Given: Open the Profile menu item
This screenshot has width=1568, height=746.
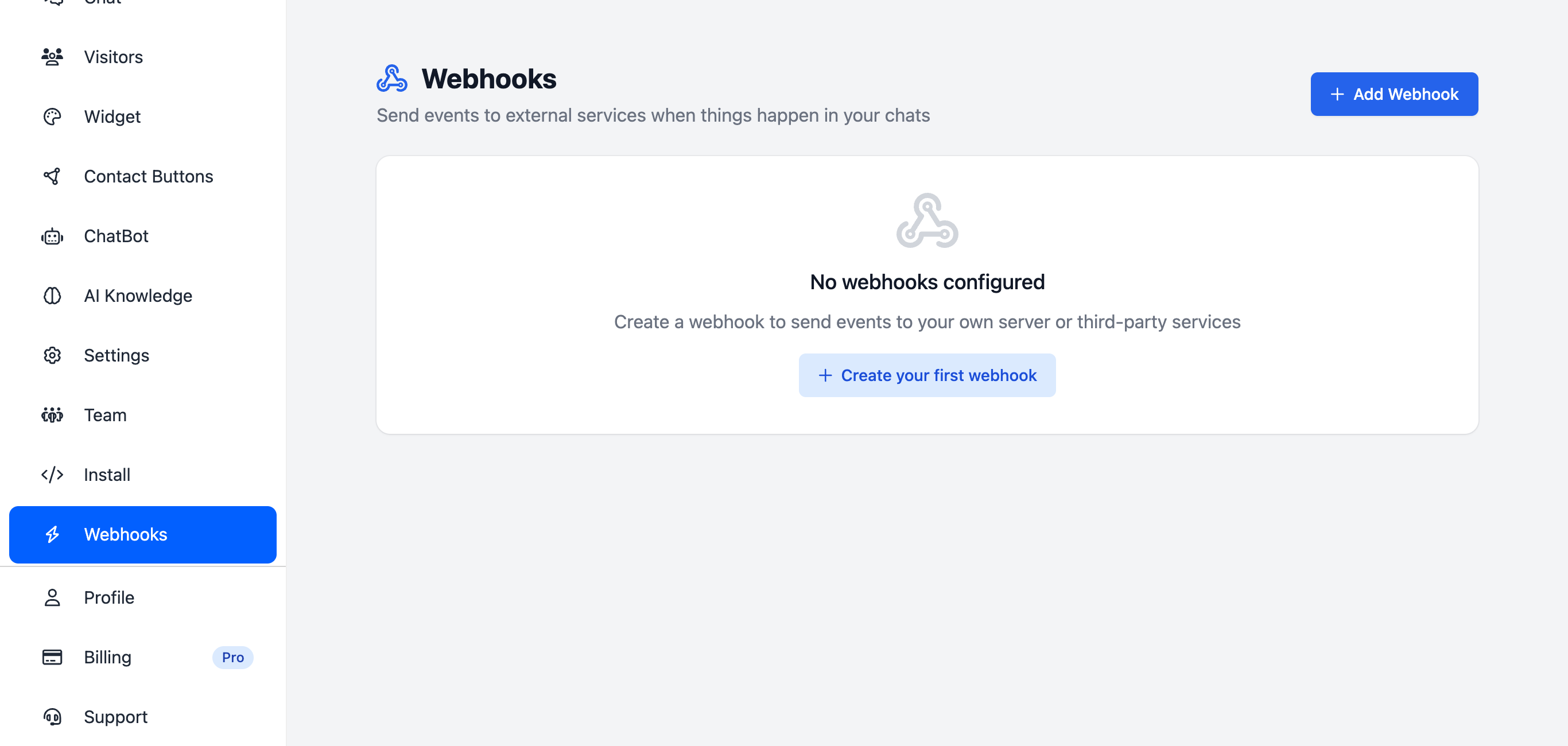Looking at the screenshot, I should pos(109,597).
